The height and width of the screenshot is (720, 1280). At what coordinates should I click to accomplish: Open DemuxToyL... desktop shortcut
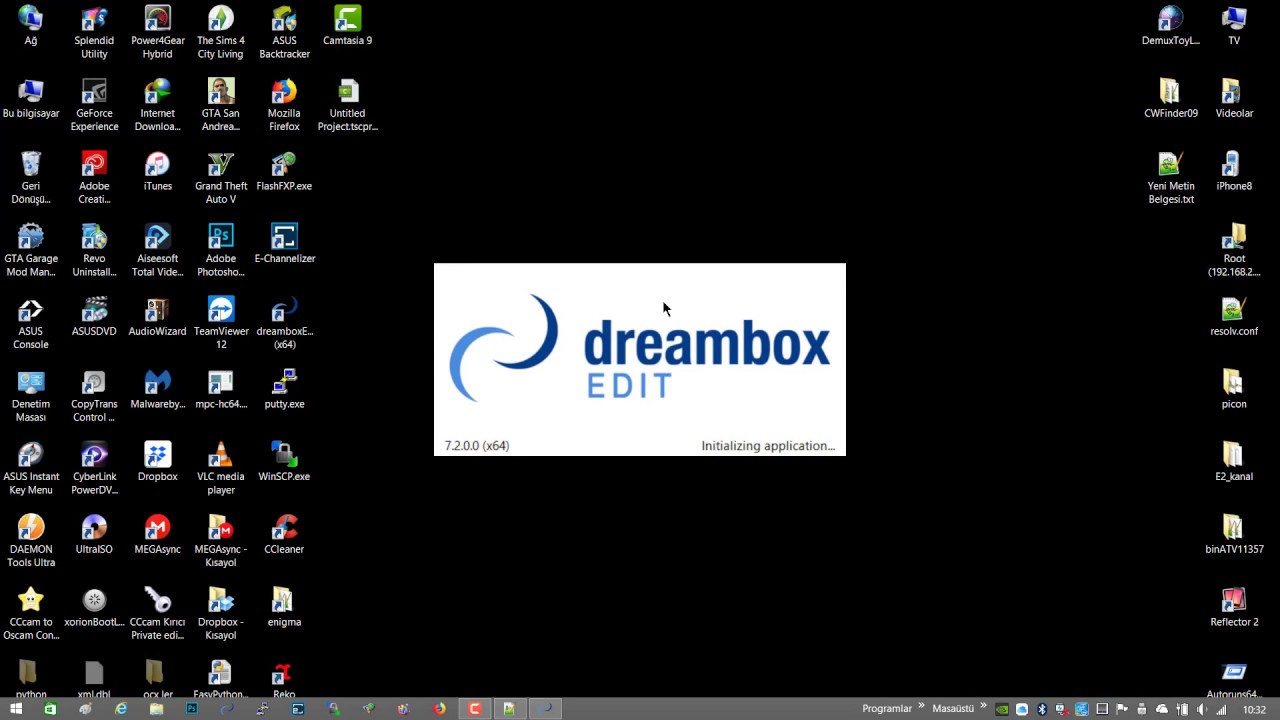tap(1171, 26)
